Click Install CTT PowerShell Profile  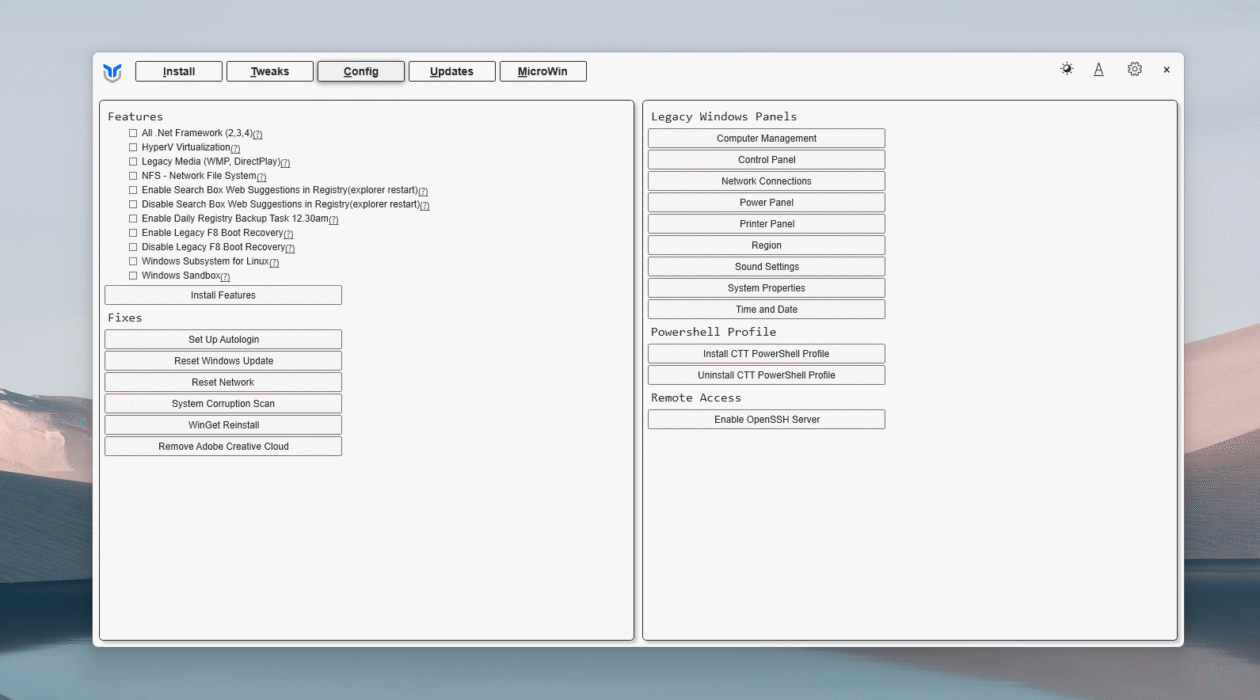click(766, 354)
